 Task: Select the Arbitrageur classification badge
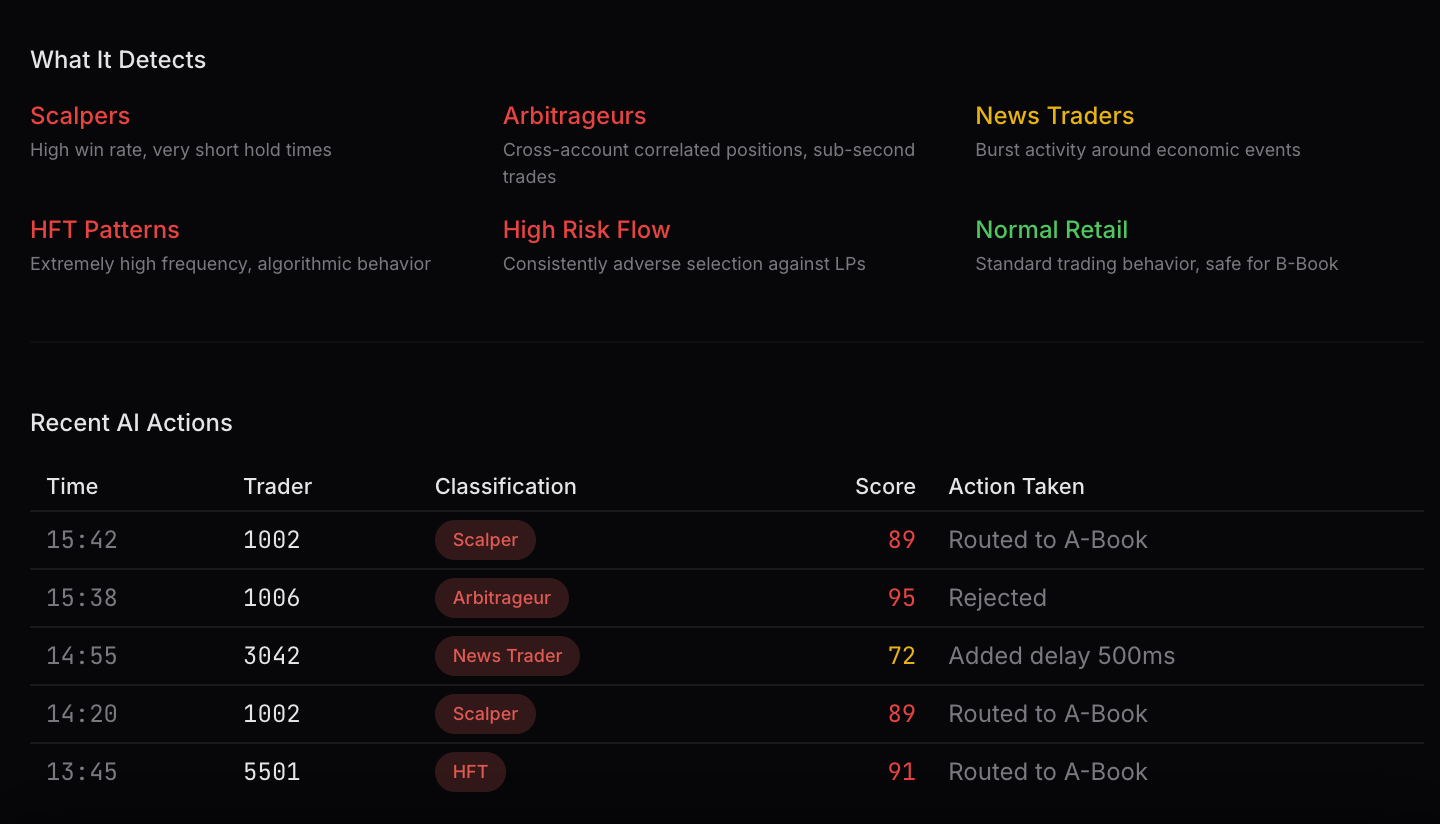click(501, 597)
